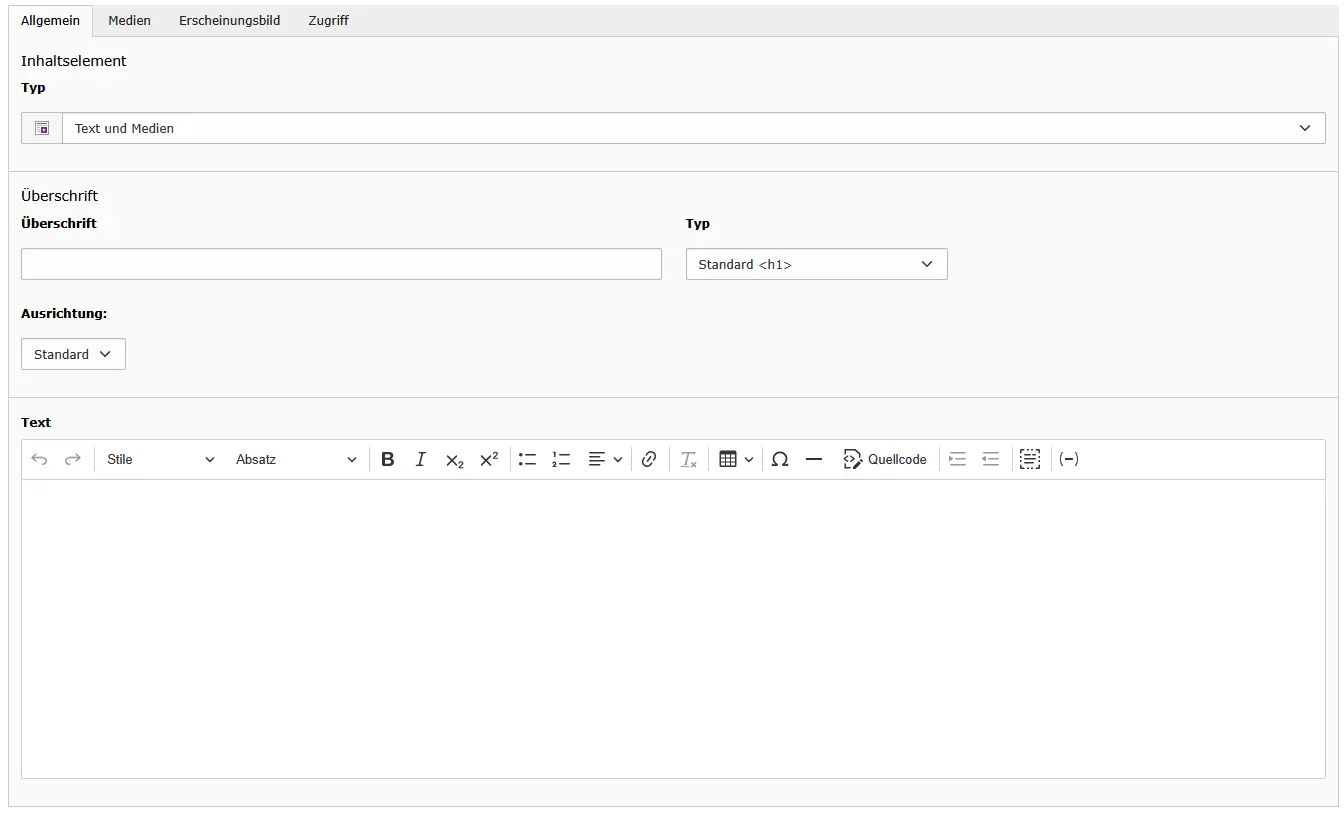Image resolution: width=1344 pixels, height=817 pixels.
Task: Click the select all icon
Action: coord(1030,460)
